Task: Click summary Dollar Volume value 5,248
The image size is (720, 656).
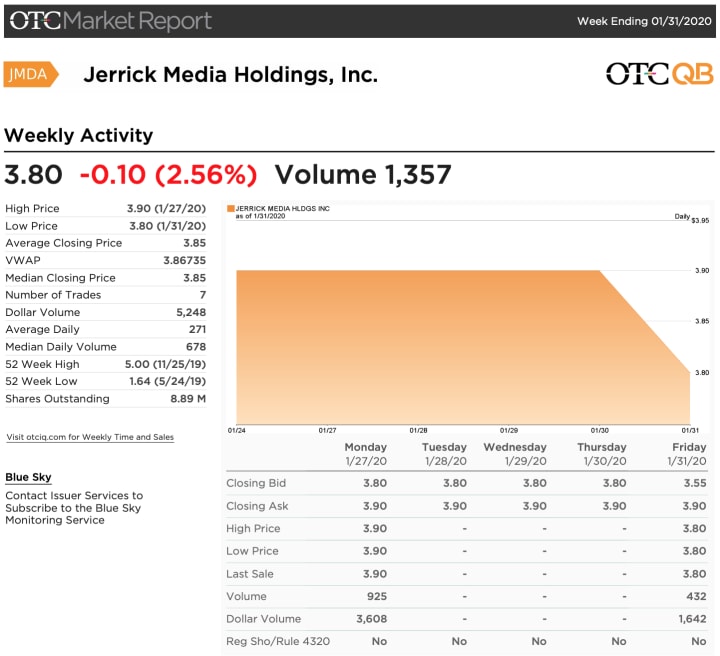Action: [x=191, y=312]
